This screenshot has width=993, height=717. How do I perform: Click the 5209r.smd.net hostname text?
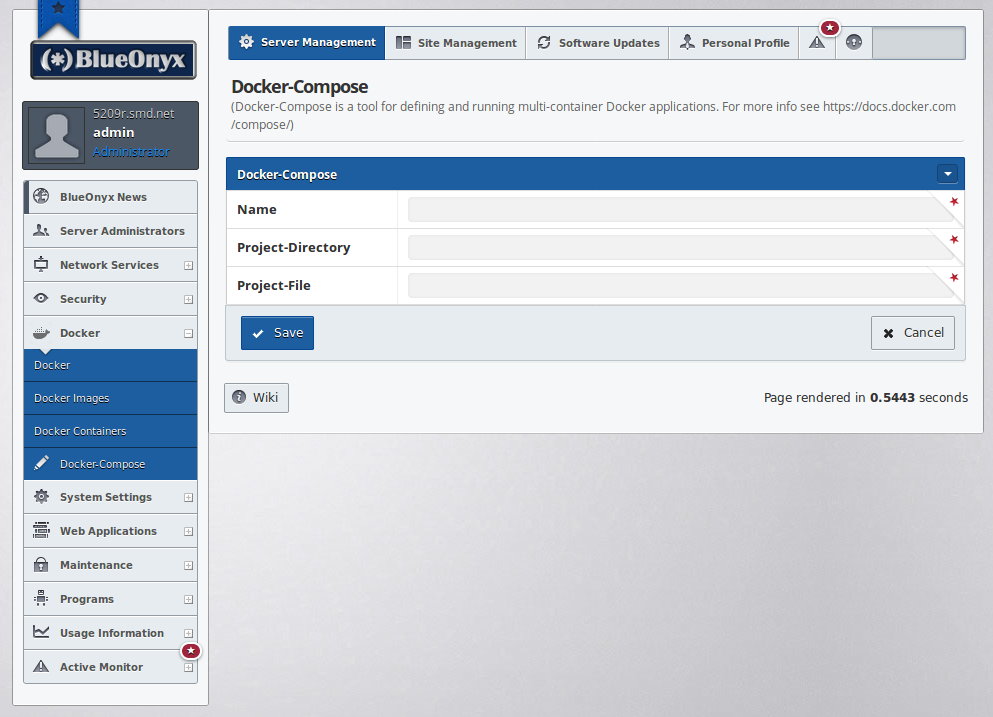(134, 114)
